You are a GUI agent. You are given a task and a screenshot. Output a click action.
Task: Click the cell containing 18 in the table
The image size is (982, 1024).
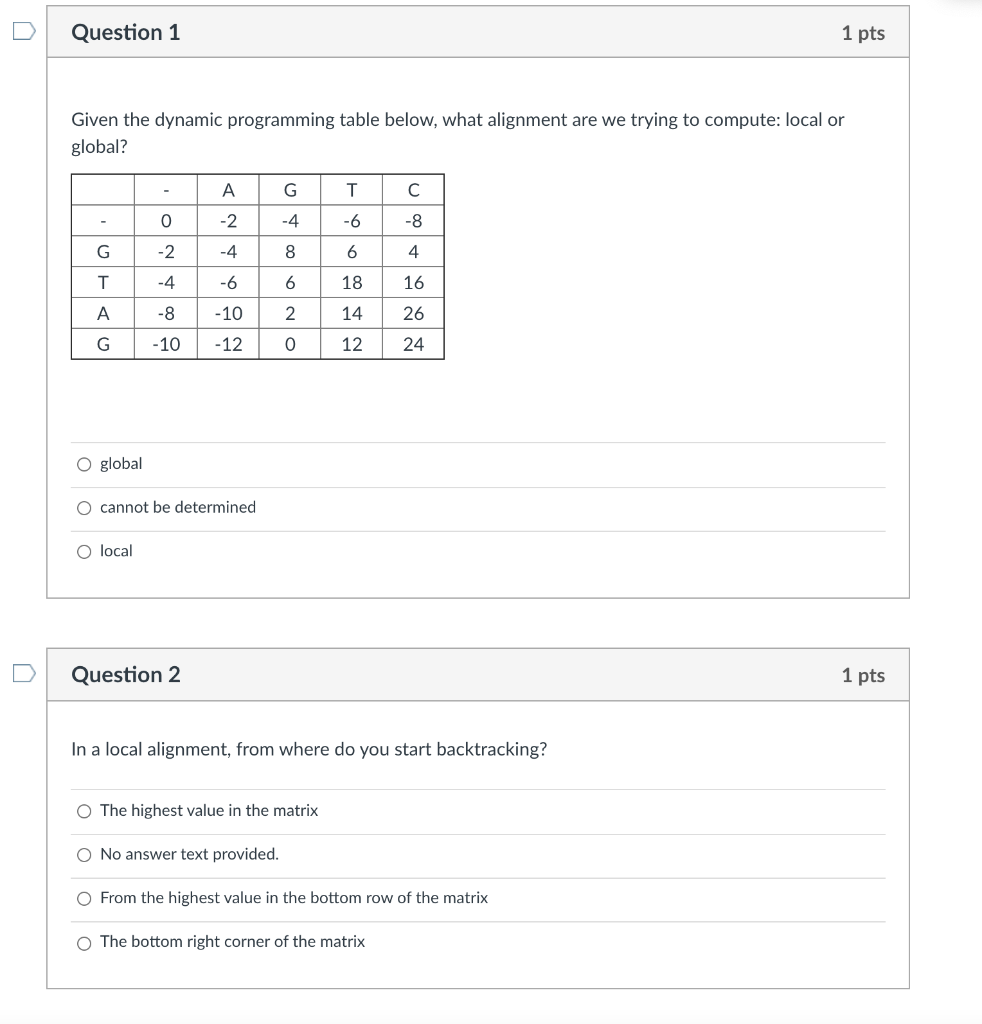click(350, 283)
